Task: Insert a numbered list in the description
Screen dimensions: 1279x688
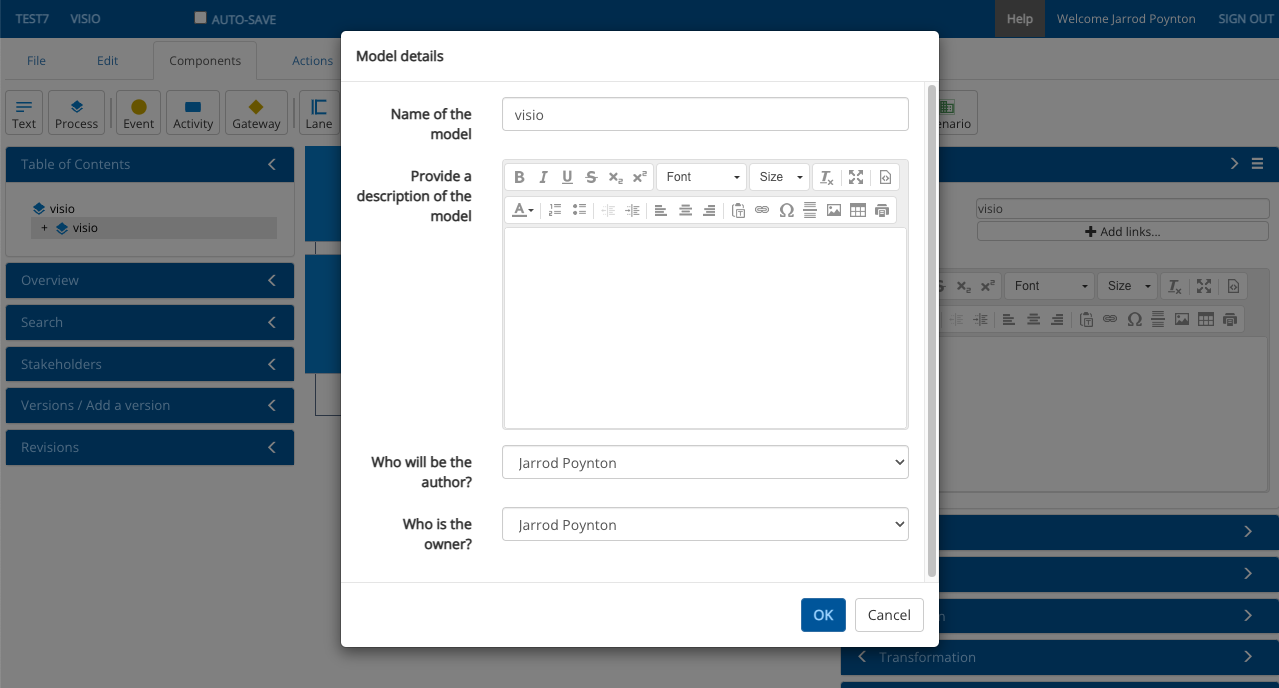Action: 555,210
